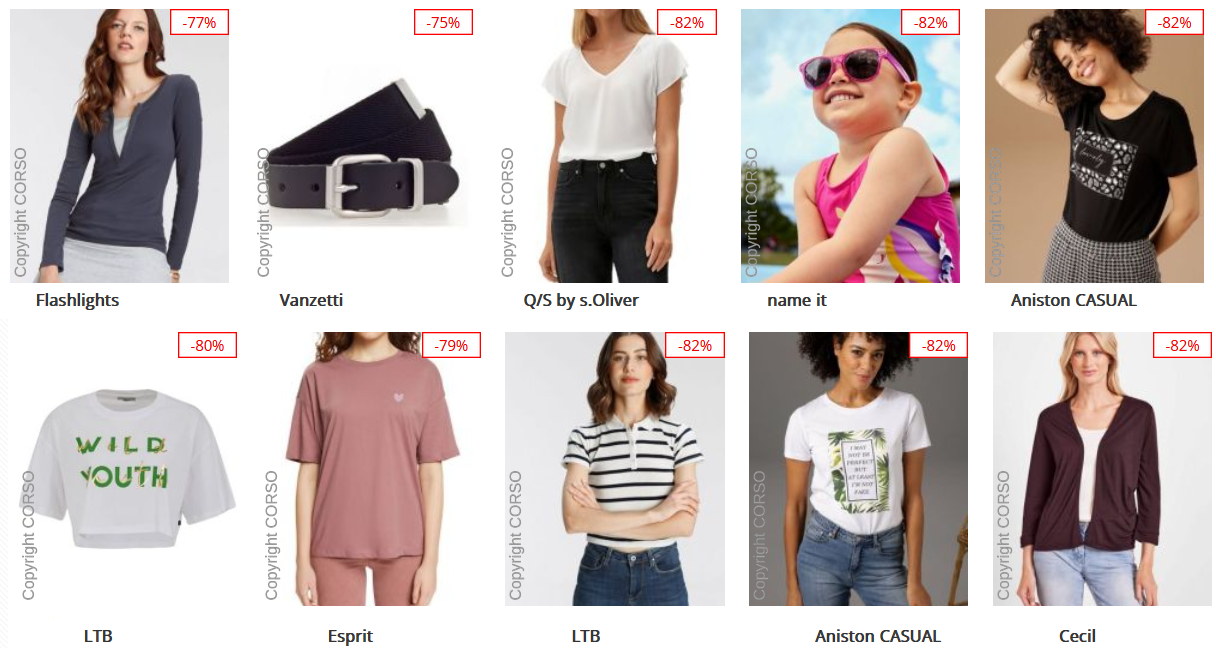Screen dimensions: 1216x648
Task: Click the name it brand link
Action: [797, 300]
